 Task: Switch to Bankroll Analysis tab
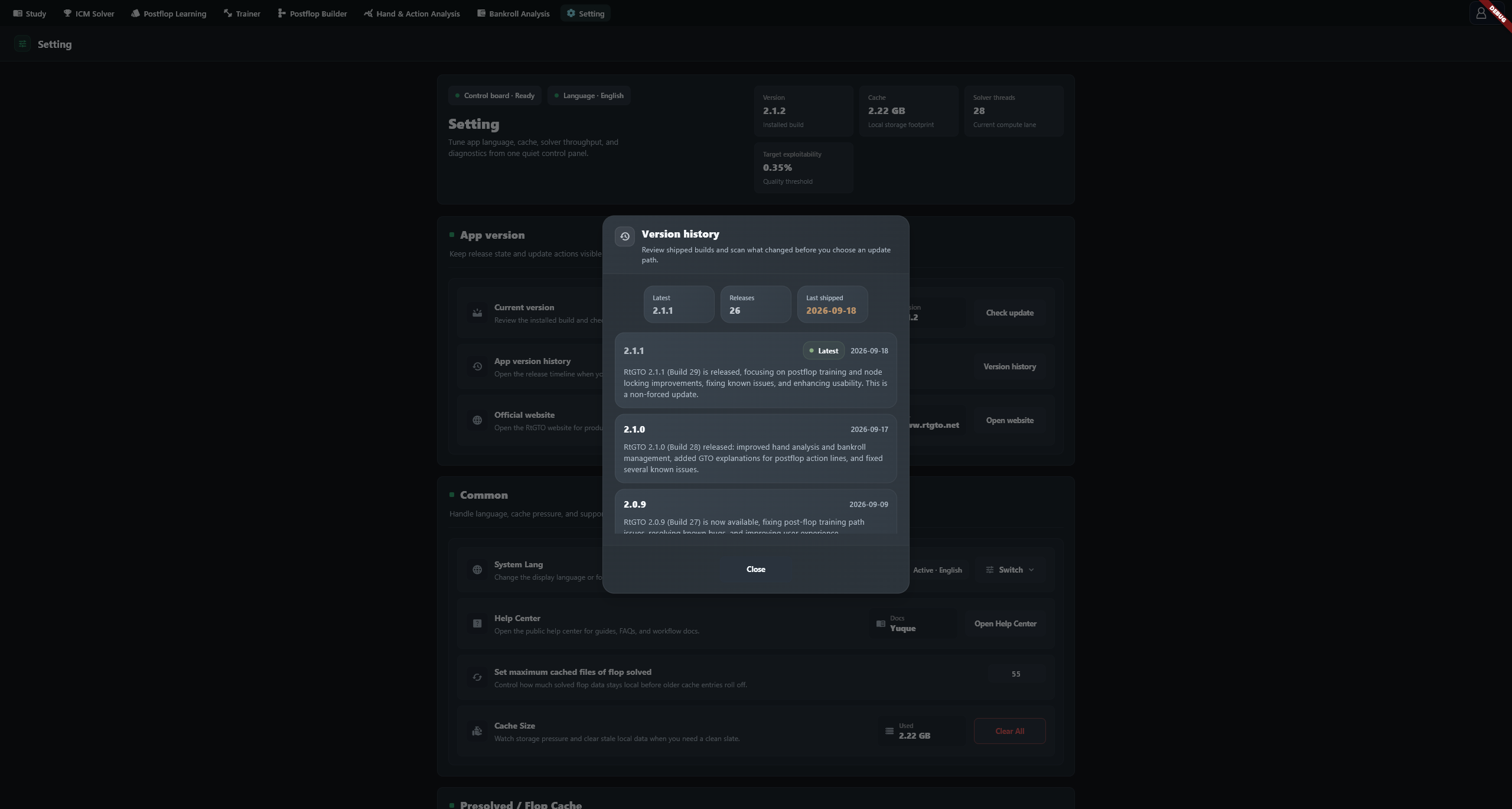(x=513, y=13)
